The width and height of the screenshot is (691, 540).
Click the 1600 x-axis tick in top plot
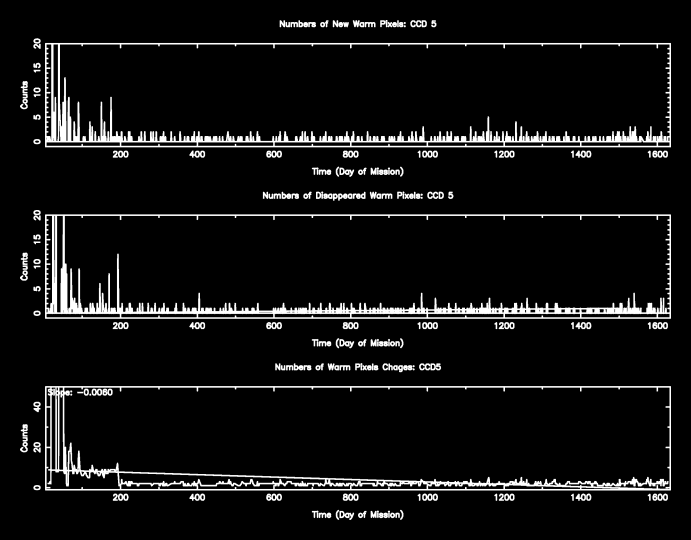click(657, 155)
